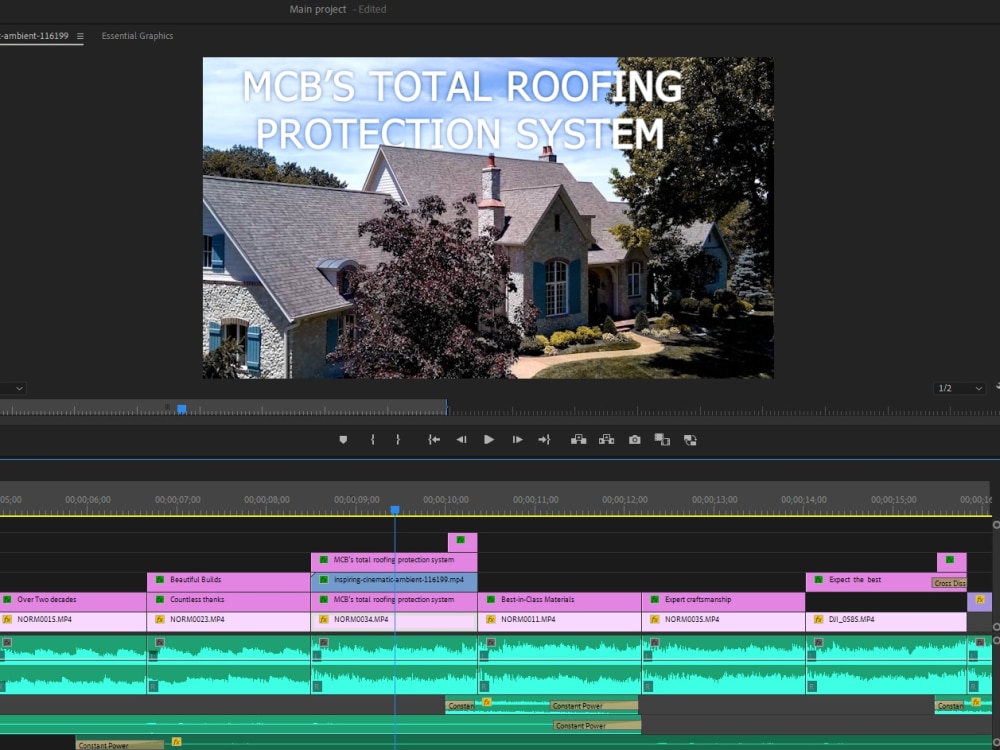Click the Extract button
Viewport: 1000px width, 750px height.
(x=607, y=439)
